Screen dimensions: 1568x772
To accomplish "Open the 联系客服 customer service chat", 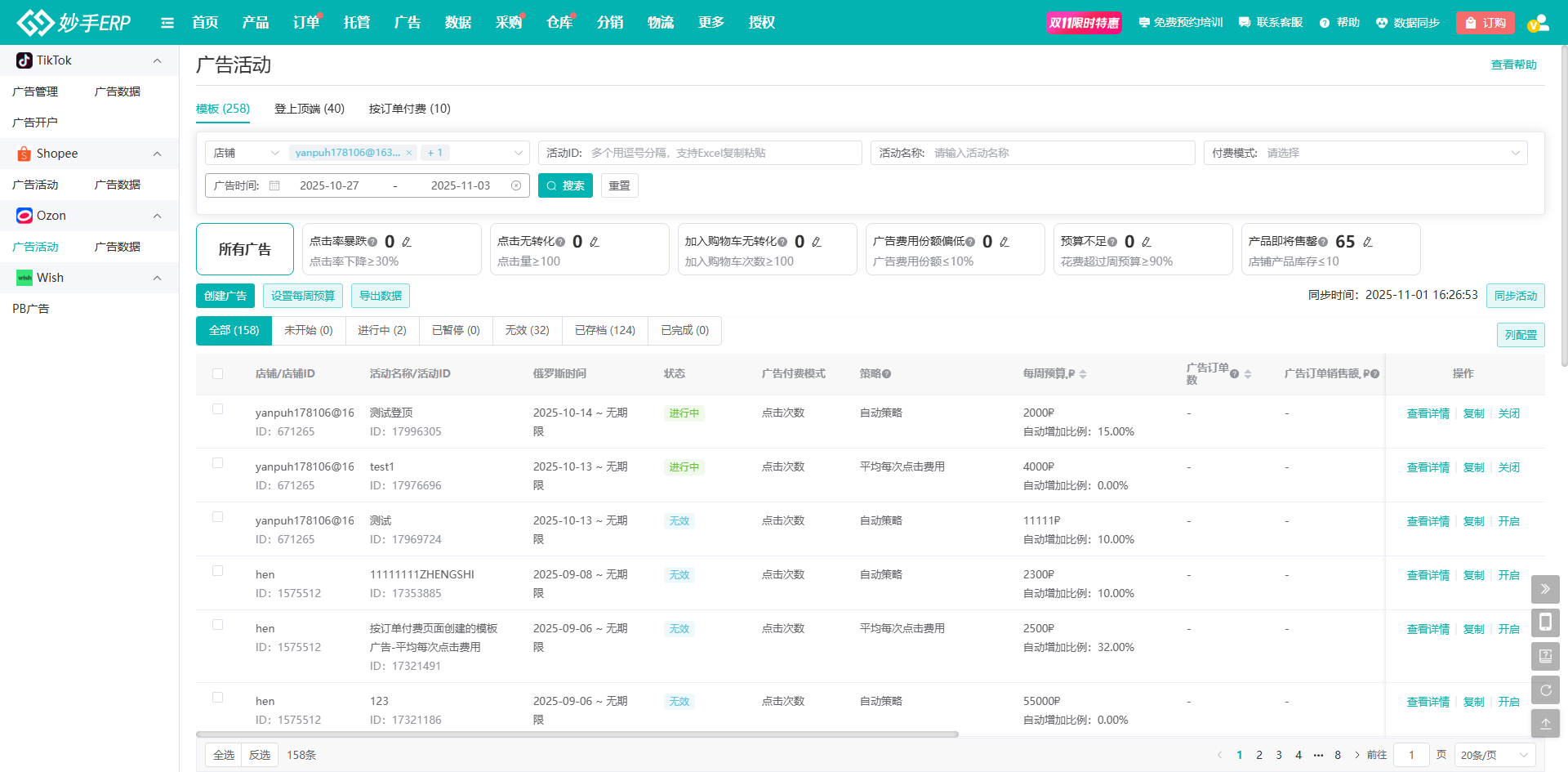I will point(1270,22).
